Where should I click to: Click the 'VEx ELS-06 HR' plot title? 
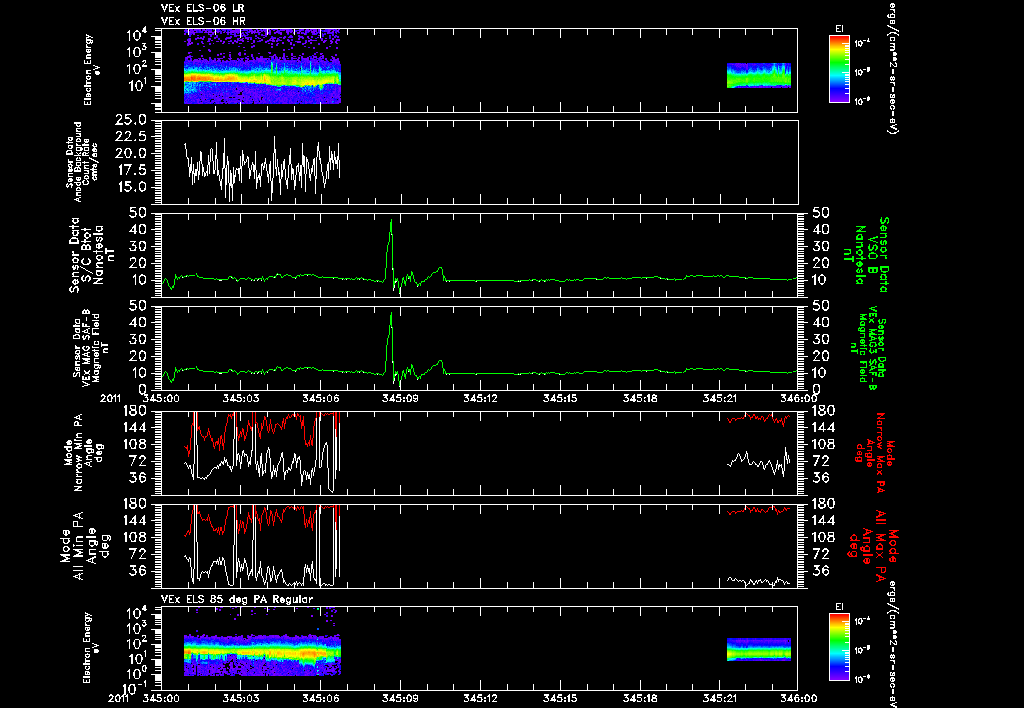(202, 22)
